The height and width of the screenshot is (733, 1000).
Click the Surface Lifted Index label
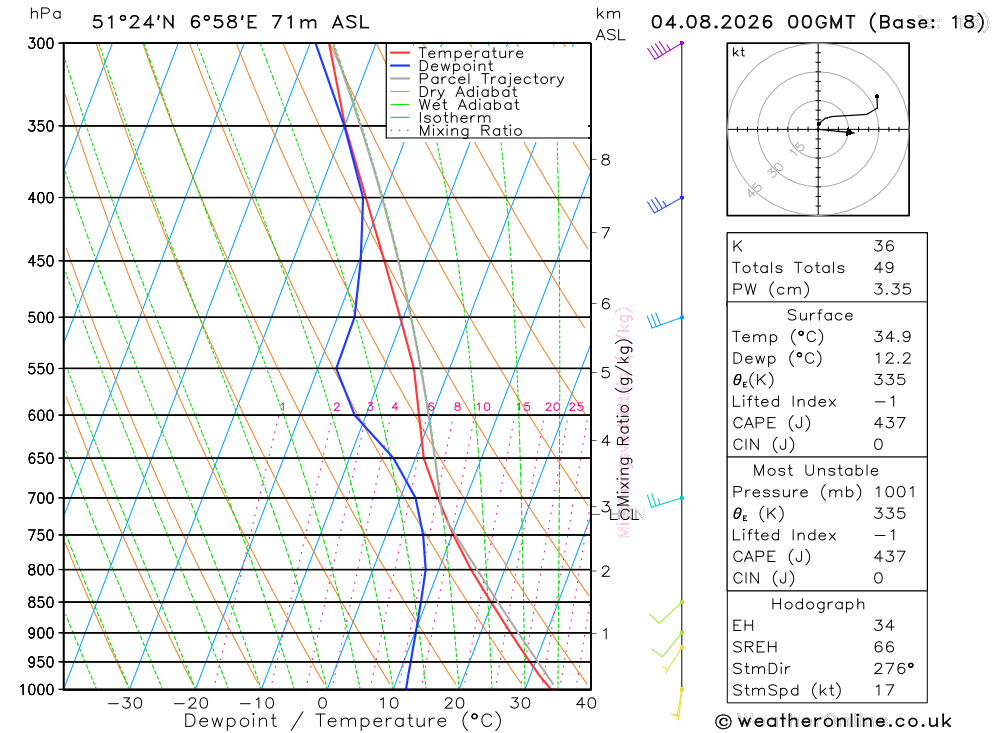(784, 402)
